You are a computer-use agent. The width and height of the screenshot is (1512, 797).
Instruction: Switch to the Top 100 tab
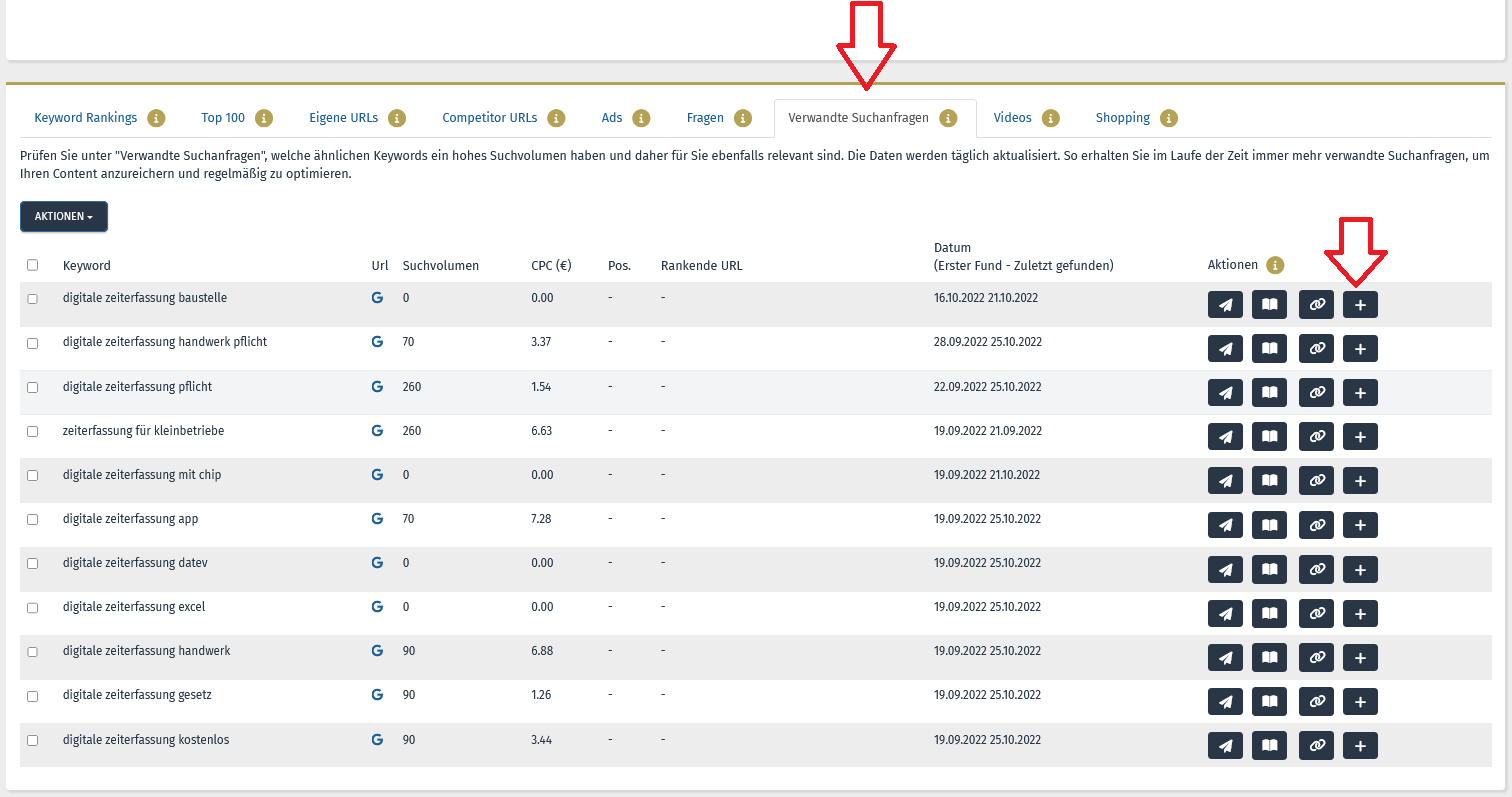pyautogui.click(x=223, y=118)
